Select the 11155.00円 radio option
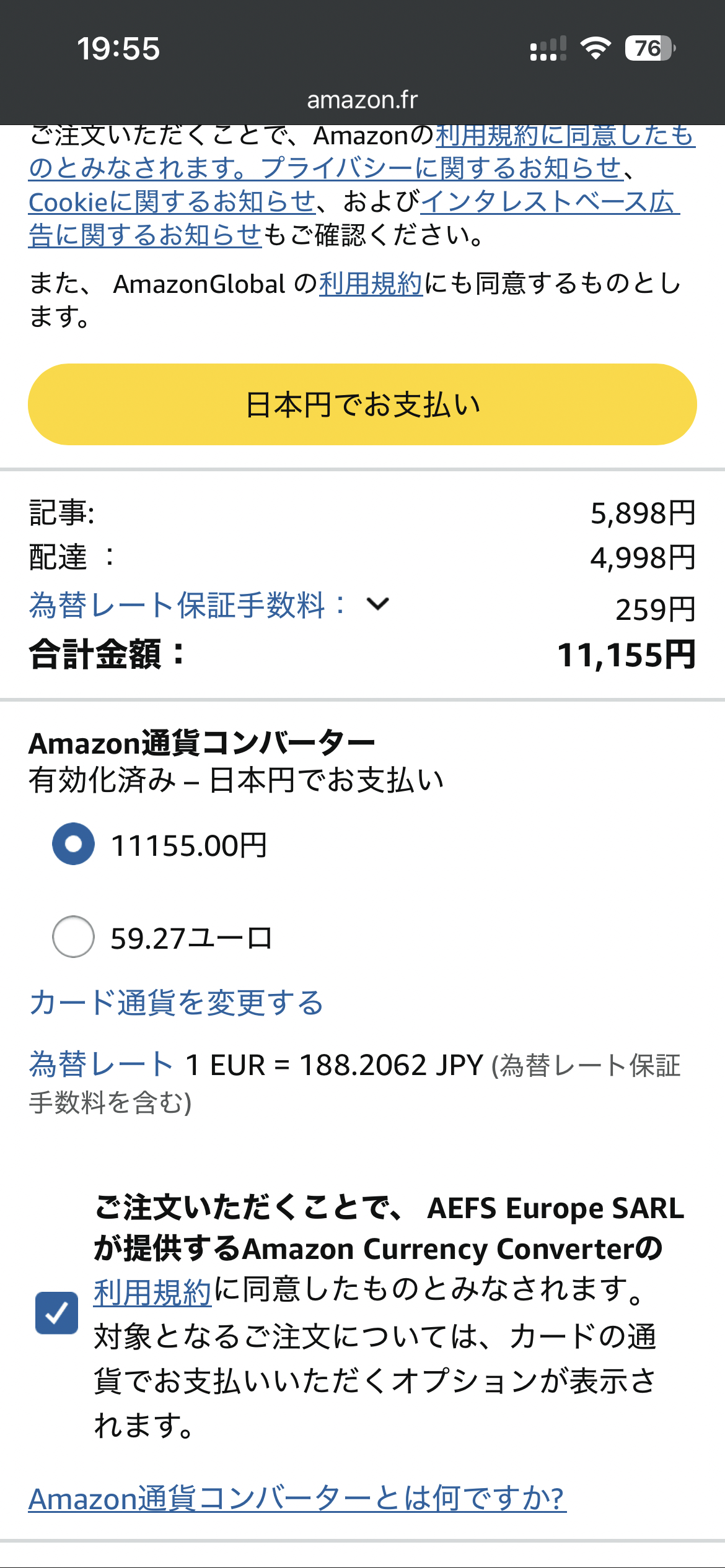Viewport: 725px width, 1568px height. [74, 843]
